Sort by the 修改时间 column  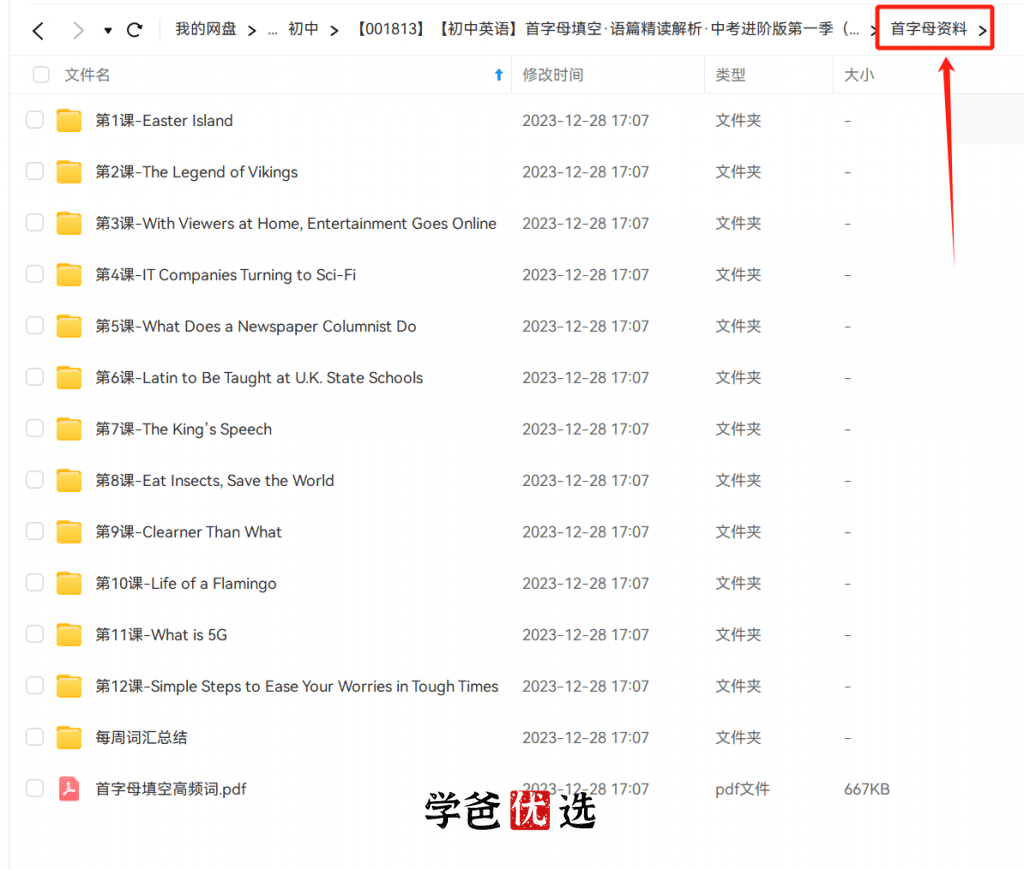pos(553,75)
